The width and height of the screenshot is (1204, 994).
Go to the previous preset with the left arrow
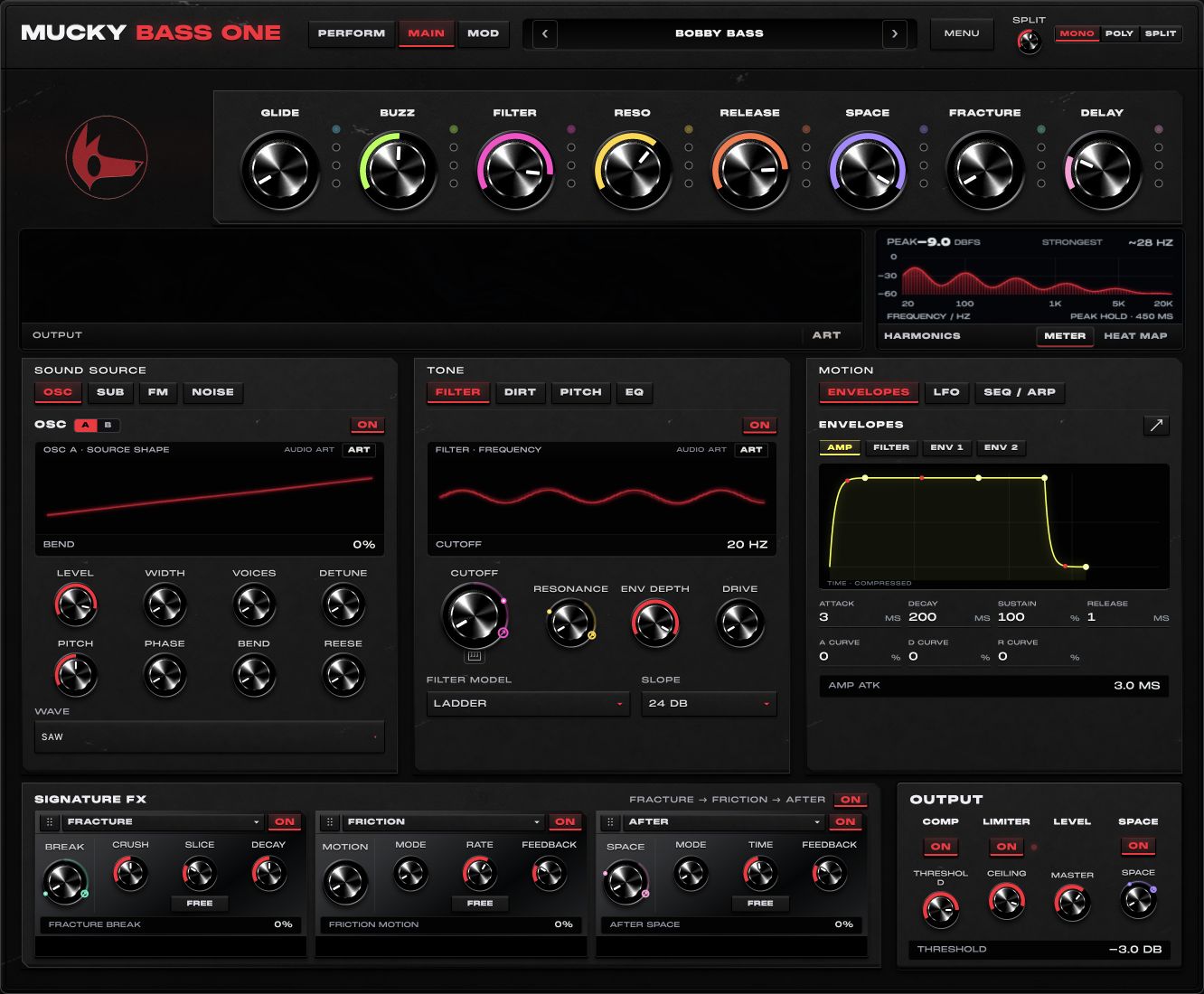544,33
